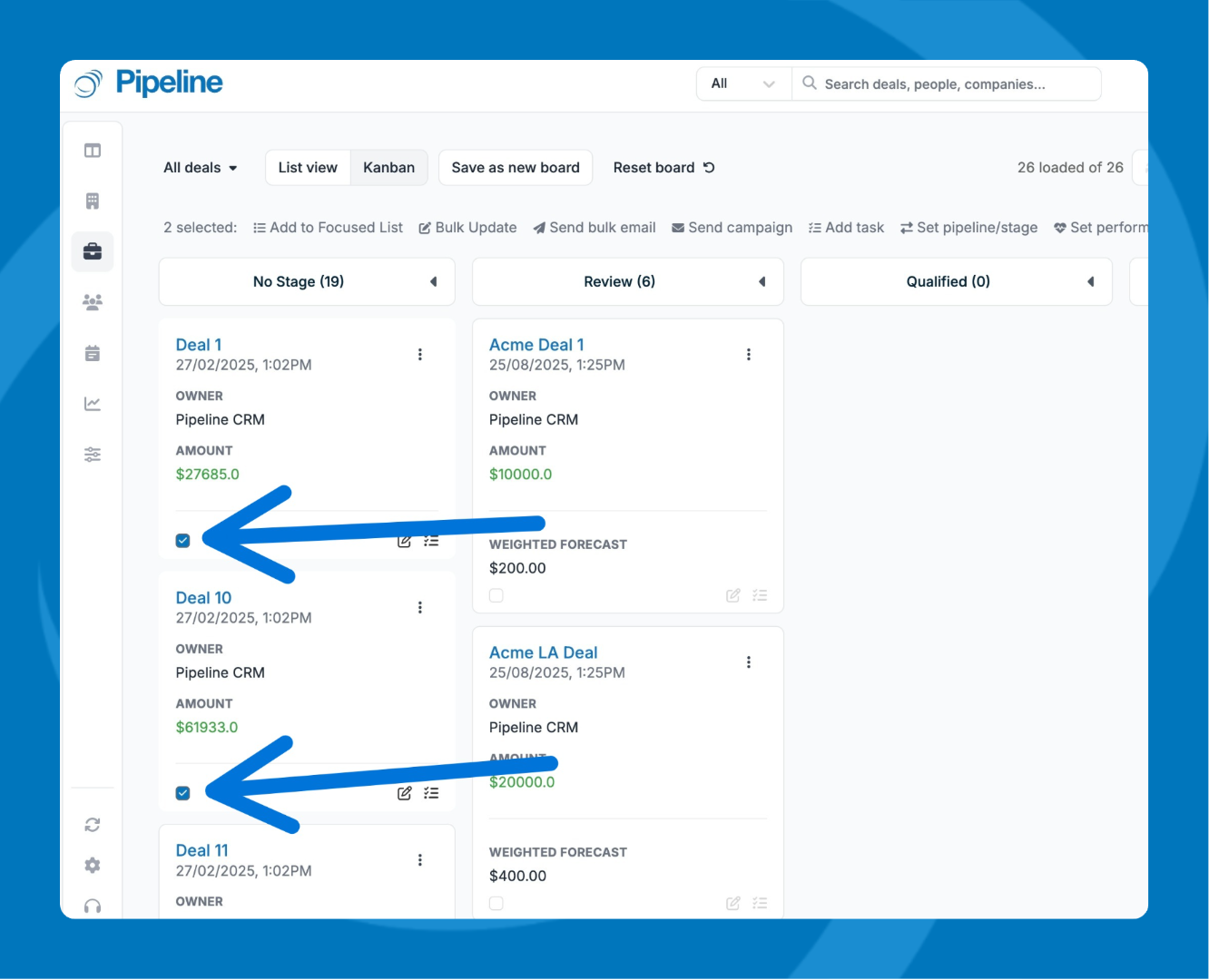Screen dimensions: 1209x980
Task: Open the support headset icon in sidebar
Action: click(93, 906)
